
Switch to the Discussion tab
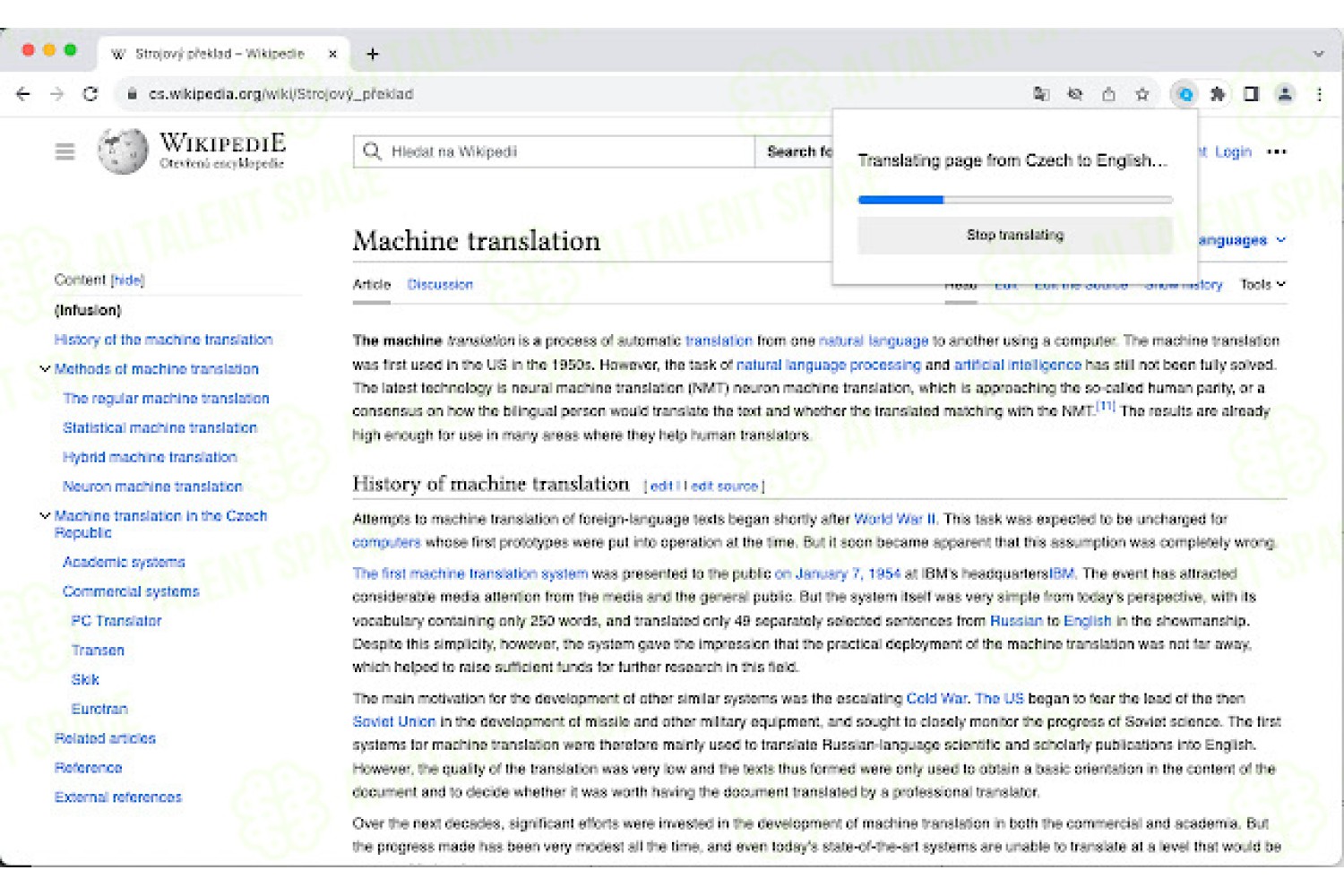[440, 285]
